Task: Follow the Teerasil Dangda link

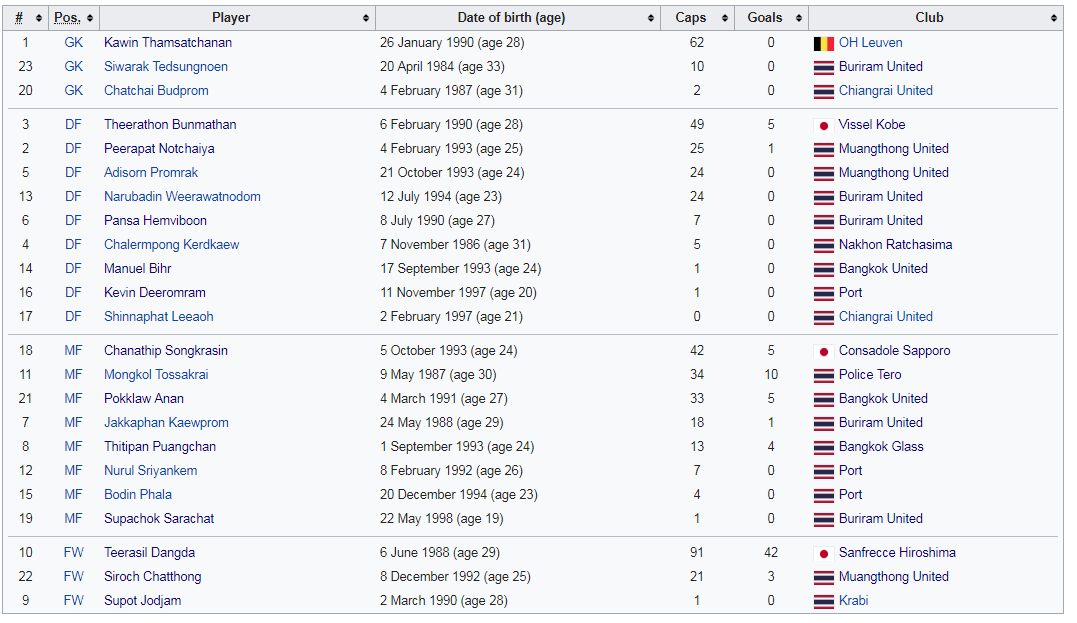Action: point(149,552)
